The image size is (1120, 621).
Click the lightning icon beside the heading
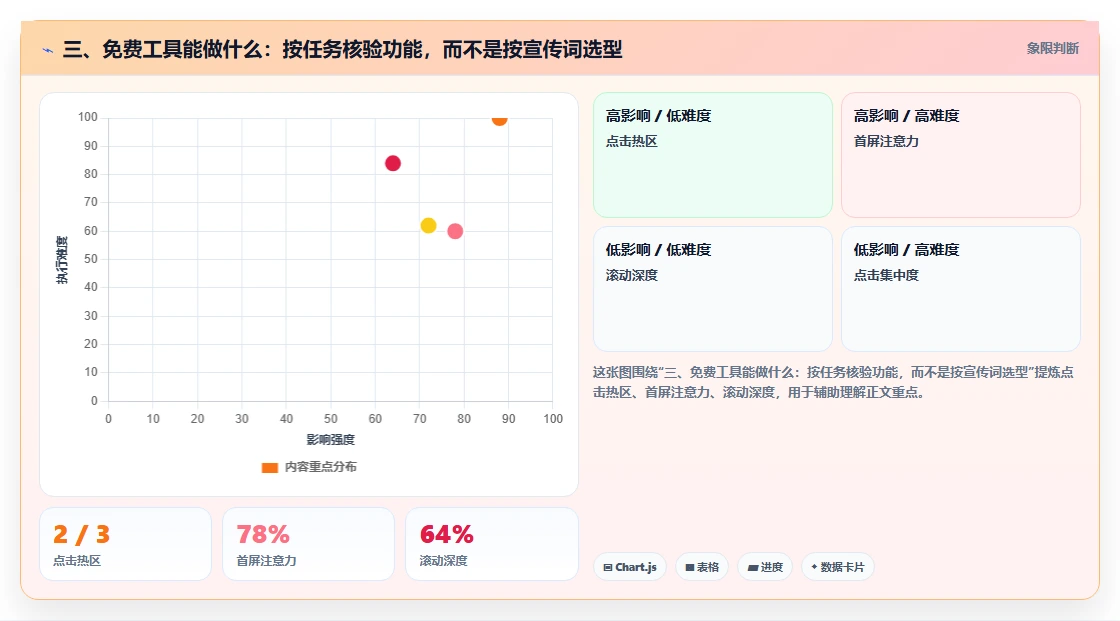pos(48,50)
